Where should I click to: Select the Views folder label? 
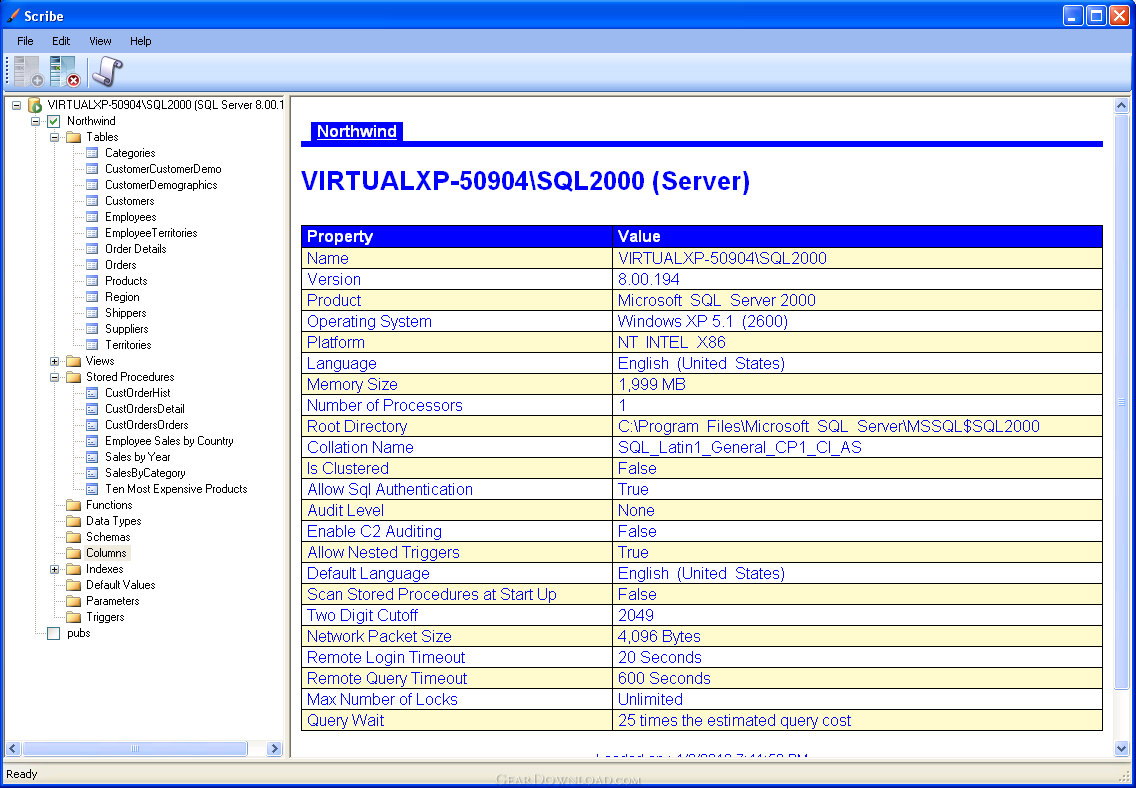pyautogui.click(x=100, y=361)
